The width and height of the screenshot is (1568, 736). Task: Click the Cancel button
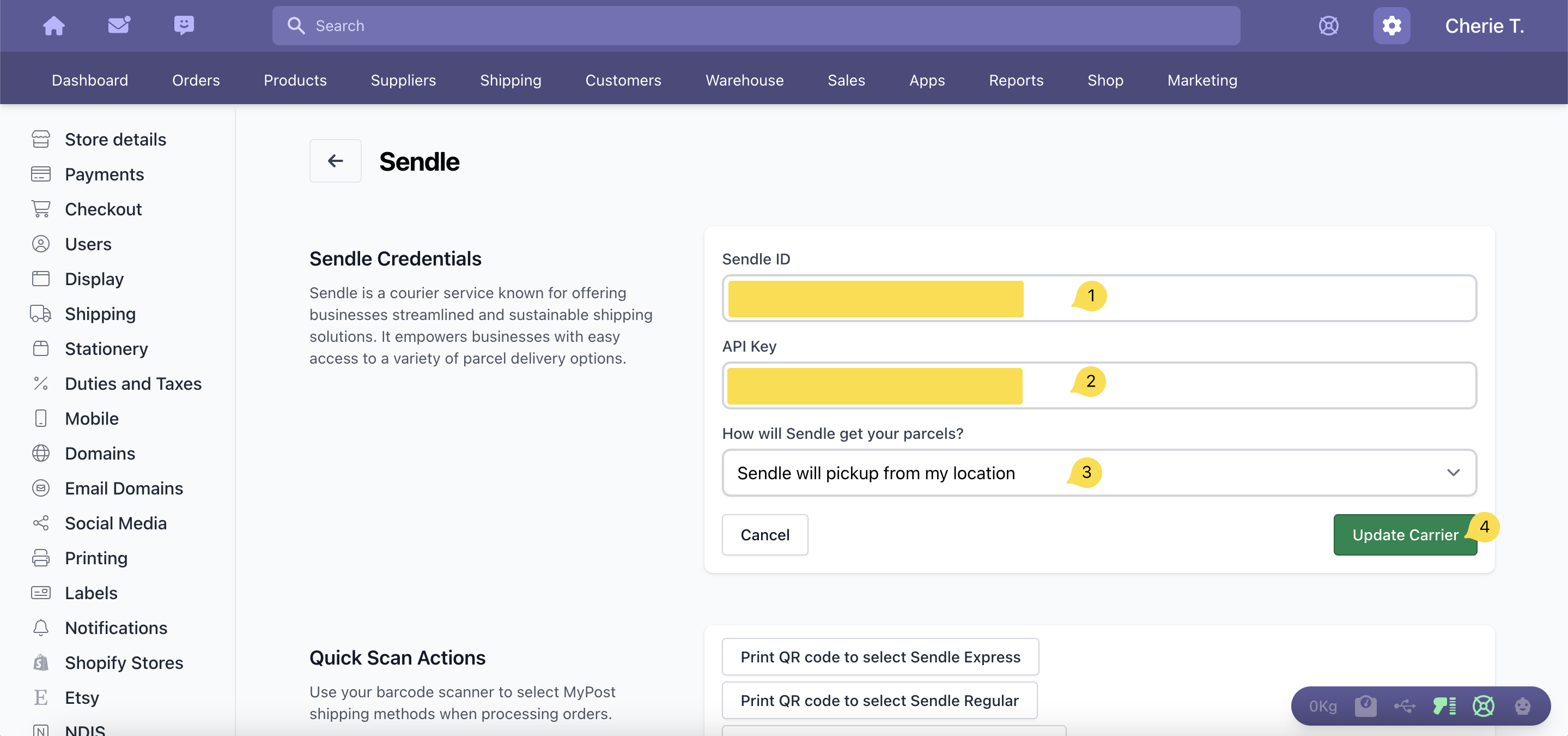click(x=764, y=535)
